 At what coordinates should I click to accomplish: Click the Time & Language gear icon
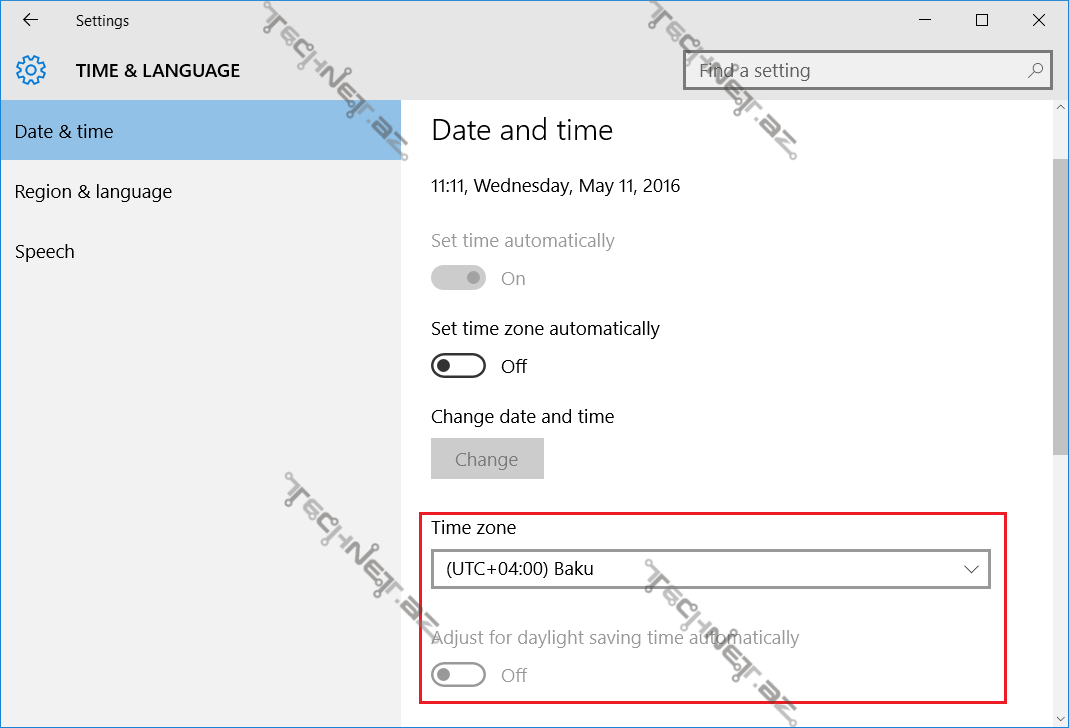[x=31, y=71]
